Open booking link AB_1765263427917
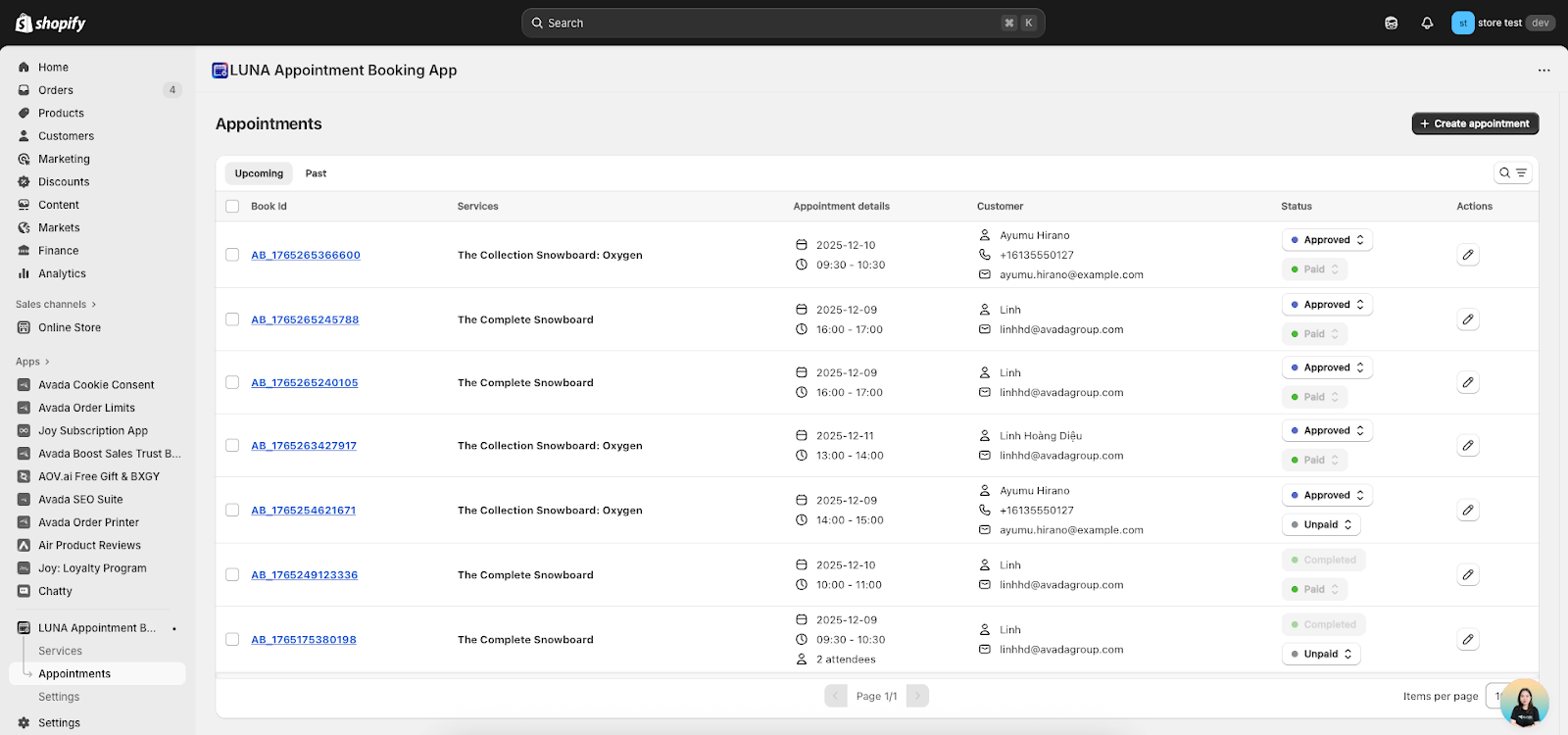This screenshot has width=1568, height=735. click(304, 446)
